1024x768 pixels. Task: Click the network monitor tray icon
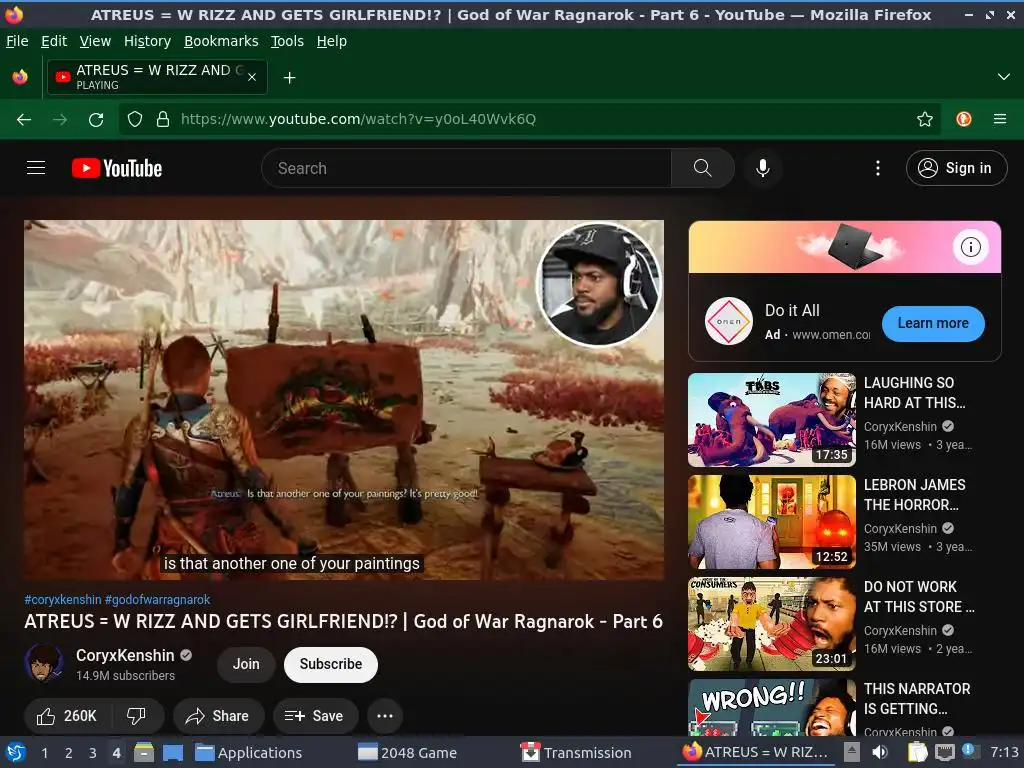[944, 752]
